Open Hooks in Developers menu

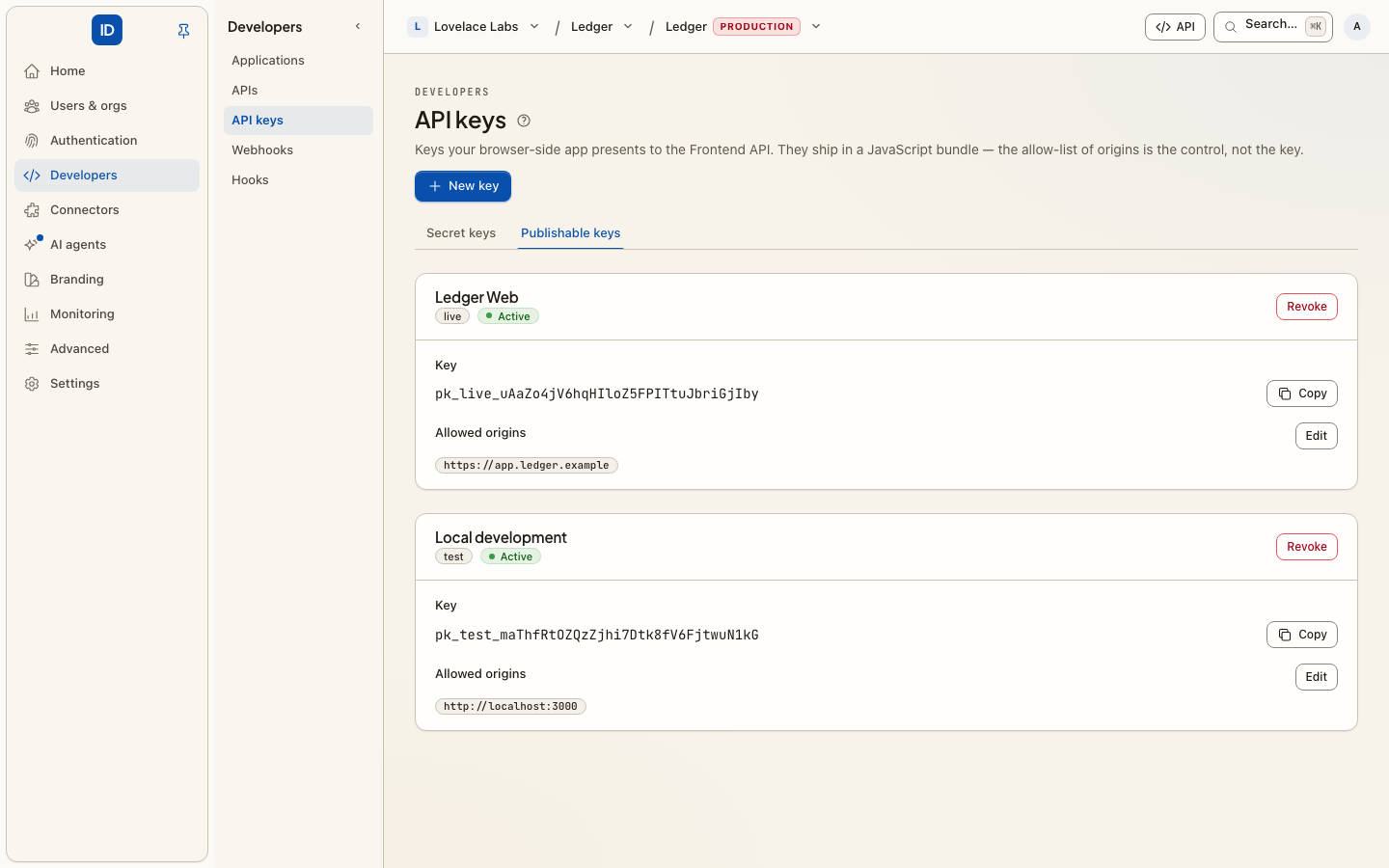tap(298, 180)
